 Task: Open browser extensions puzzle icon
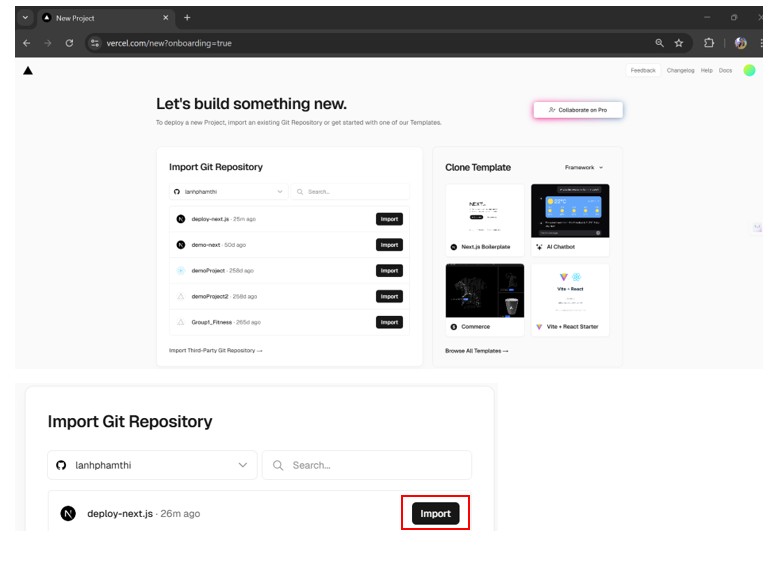click(x=708, y=43)
